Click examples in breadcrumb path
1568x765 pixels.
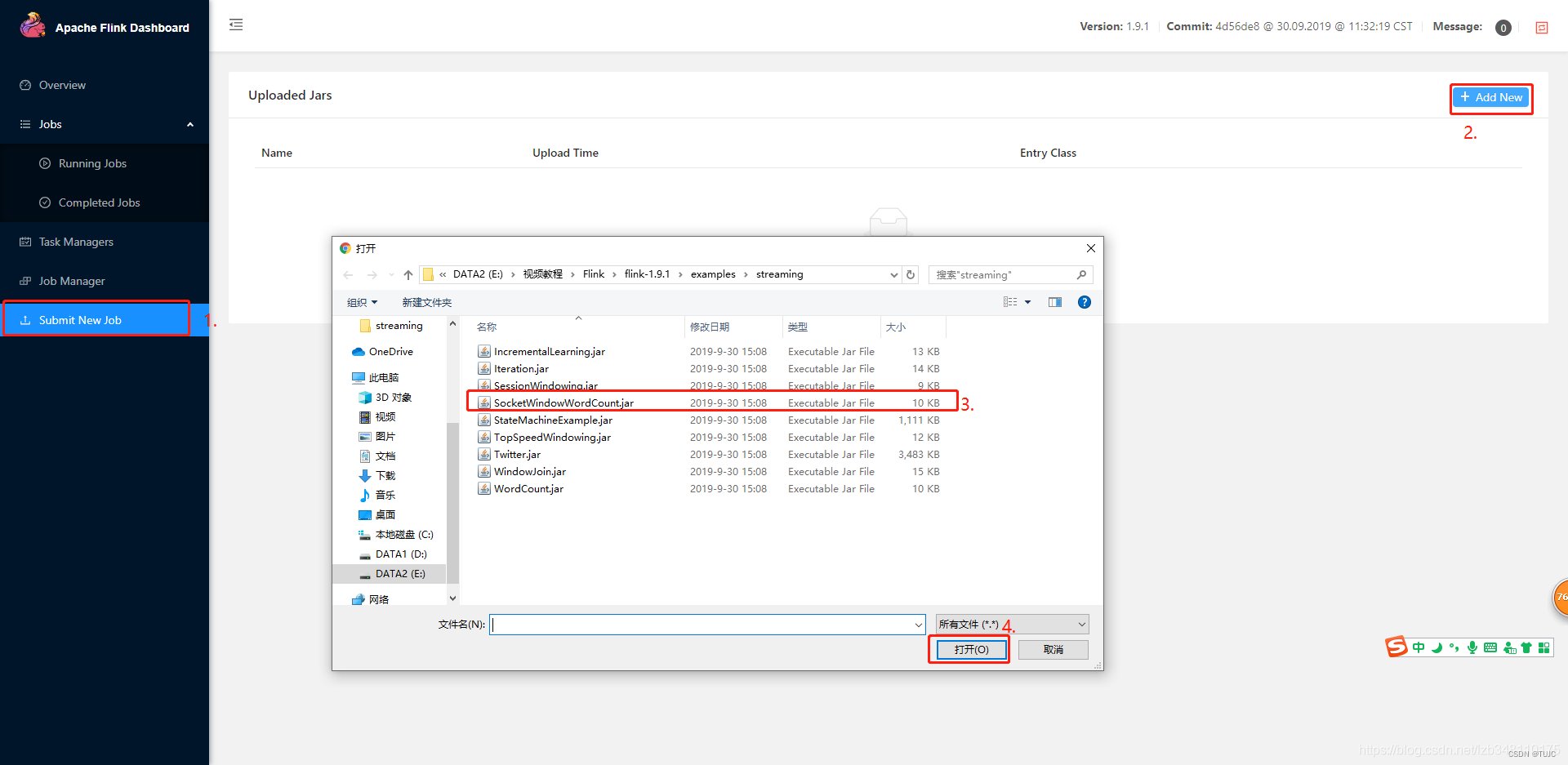tap(713, 274)
